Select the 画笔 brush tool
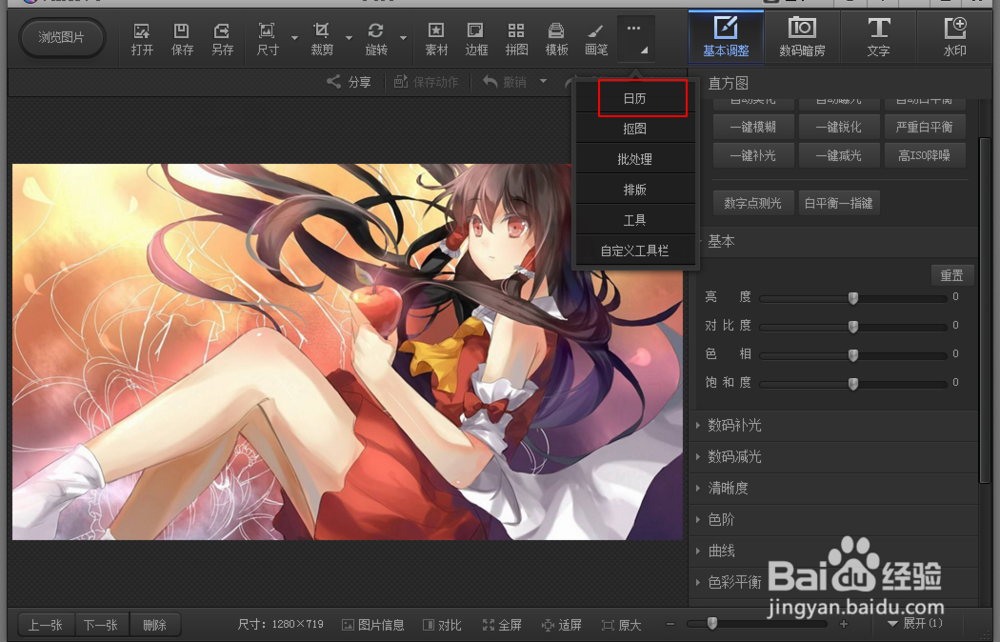The width and height of the screenshot is (1000, 642). [x=596, y=39]
